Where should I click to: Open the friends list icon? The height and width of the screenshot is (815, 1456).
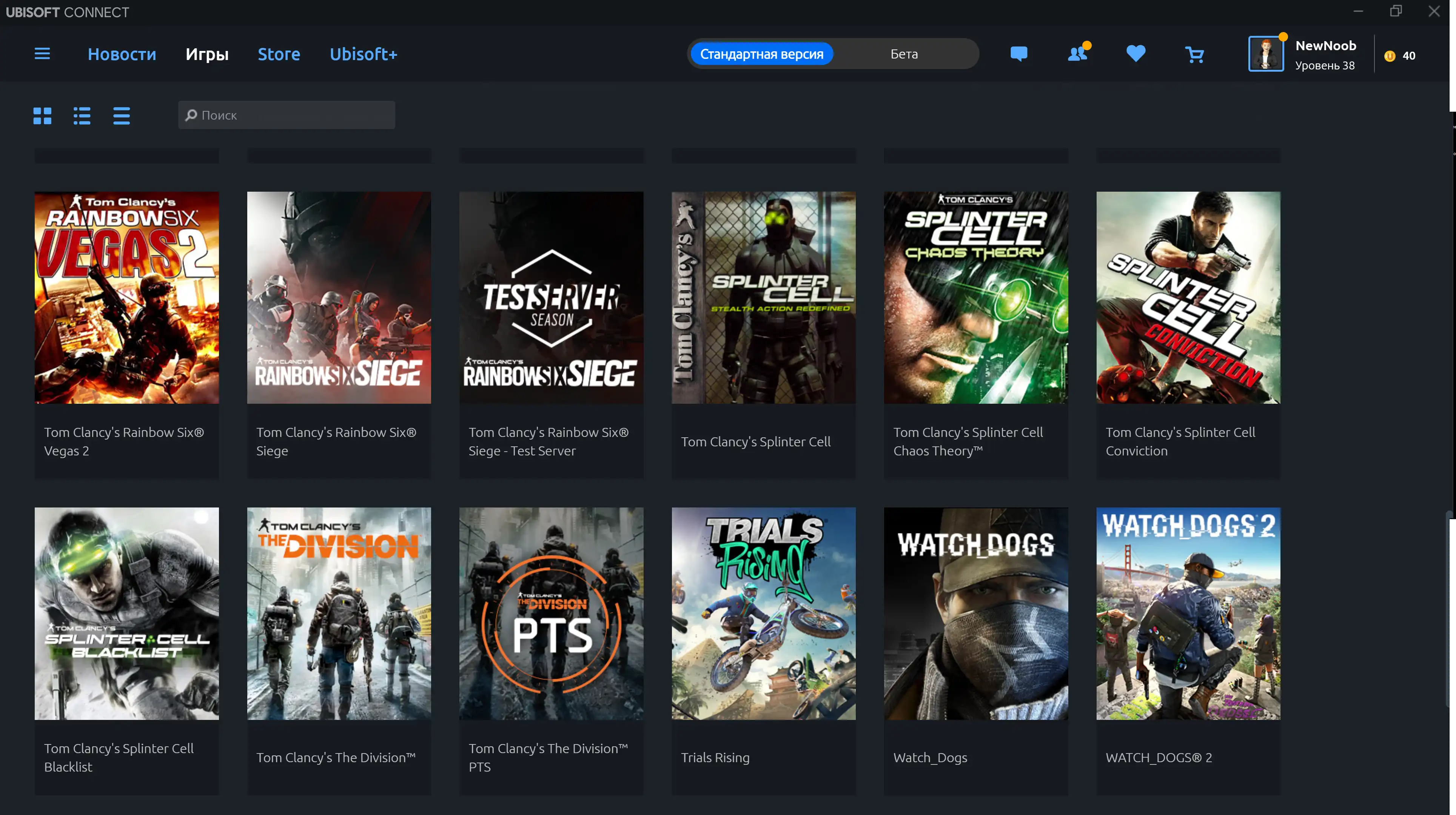[x=1077, y=53]
